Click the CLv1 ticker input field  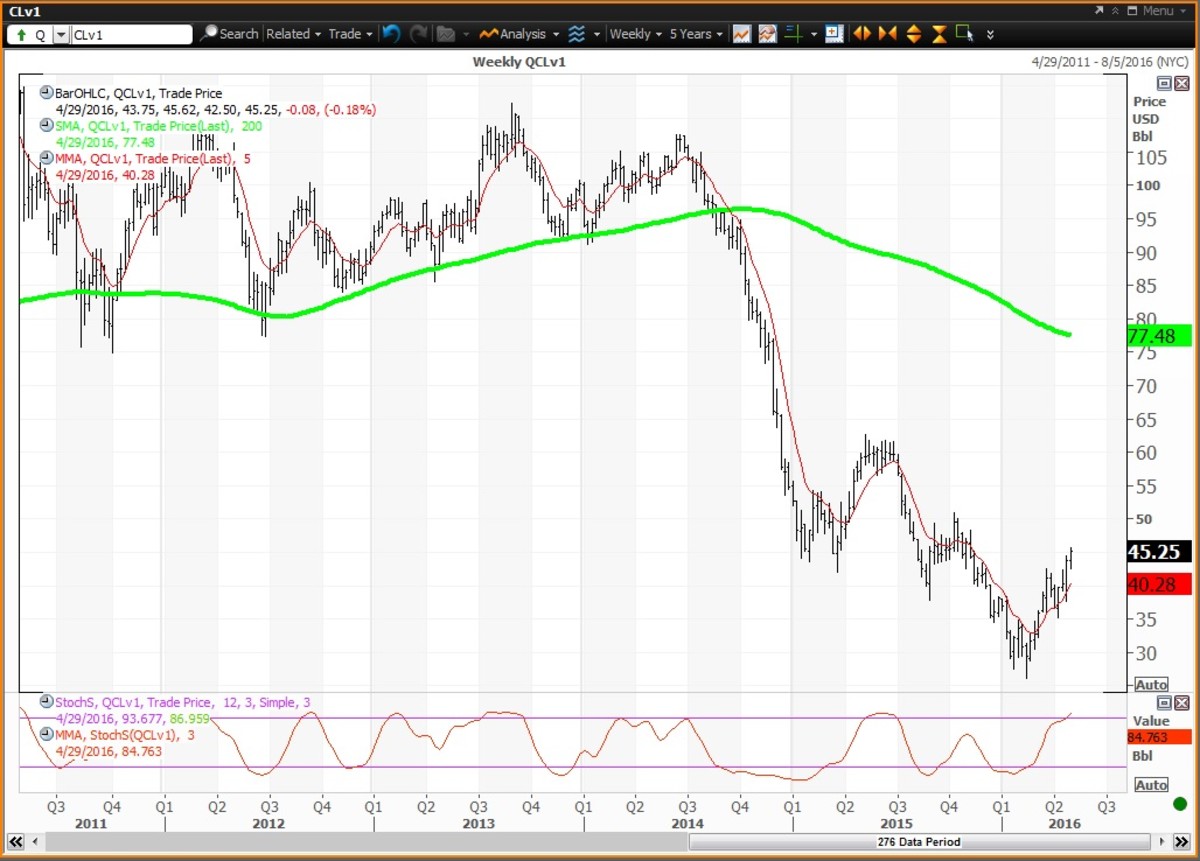click(x=130, y=33)
